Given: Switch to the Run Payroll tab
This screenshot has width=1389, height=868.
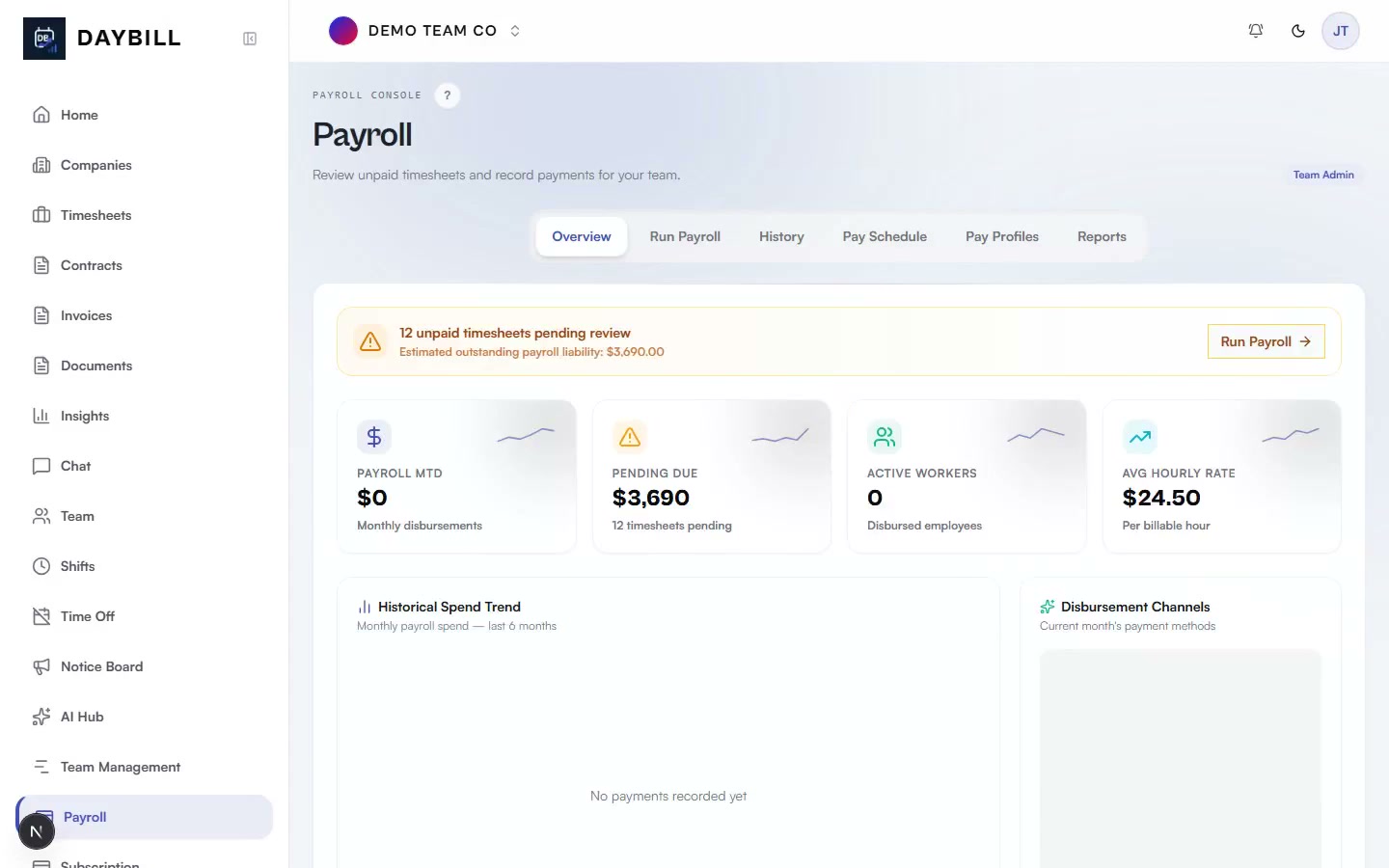Looking at the screenshot, I should point(685,236).
